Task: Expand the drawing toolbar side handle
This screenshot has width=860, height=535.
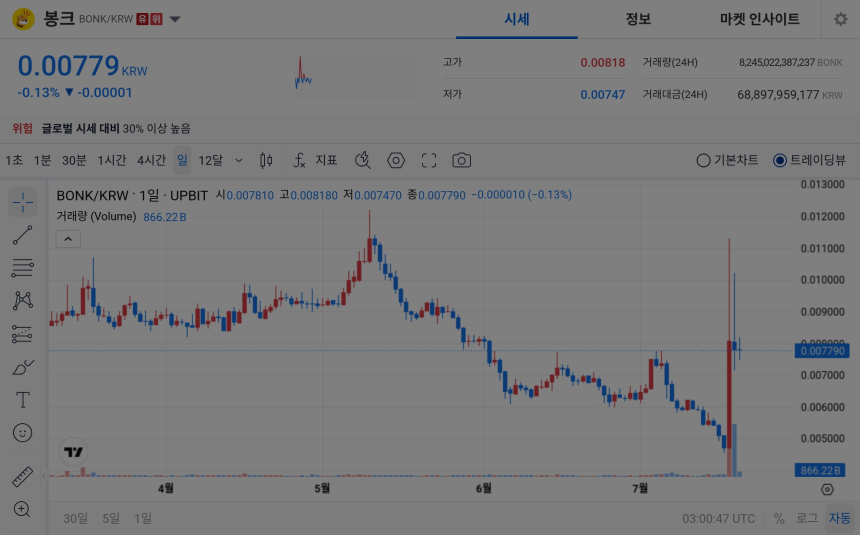Action: [x=44, y=476]
